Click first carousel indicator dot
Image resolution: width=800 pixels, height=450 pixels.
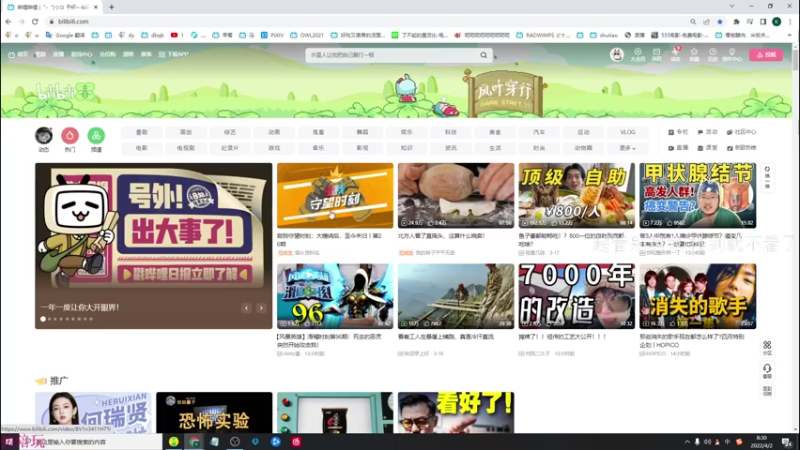tap(43, 319)
